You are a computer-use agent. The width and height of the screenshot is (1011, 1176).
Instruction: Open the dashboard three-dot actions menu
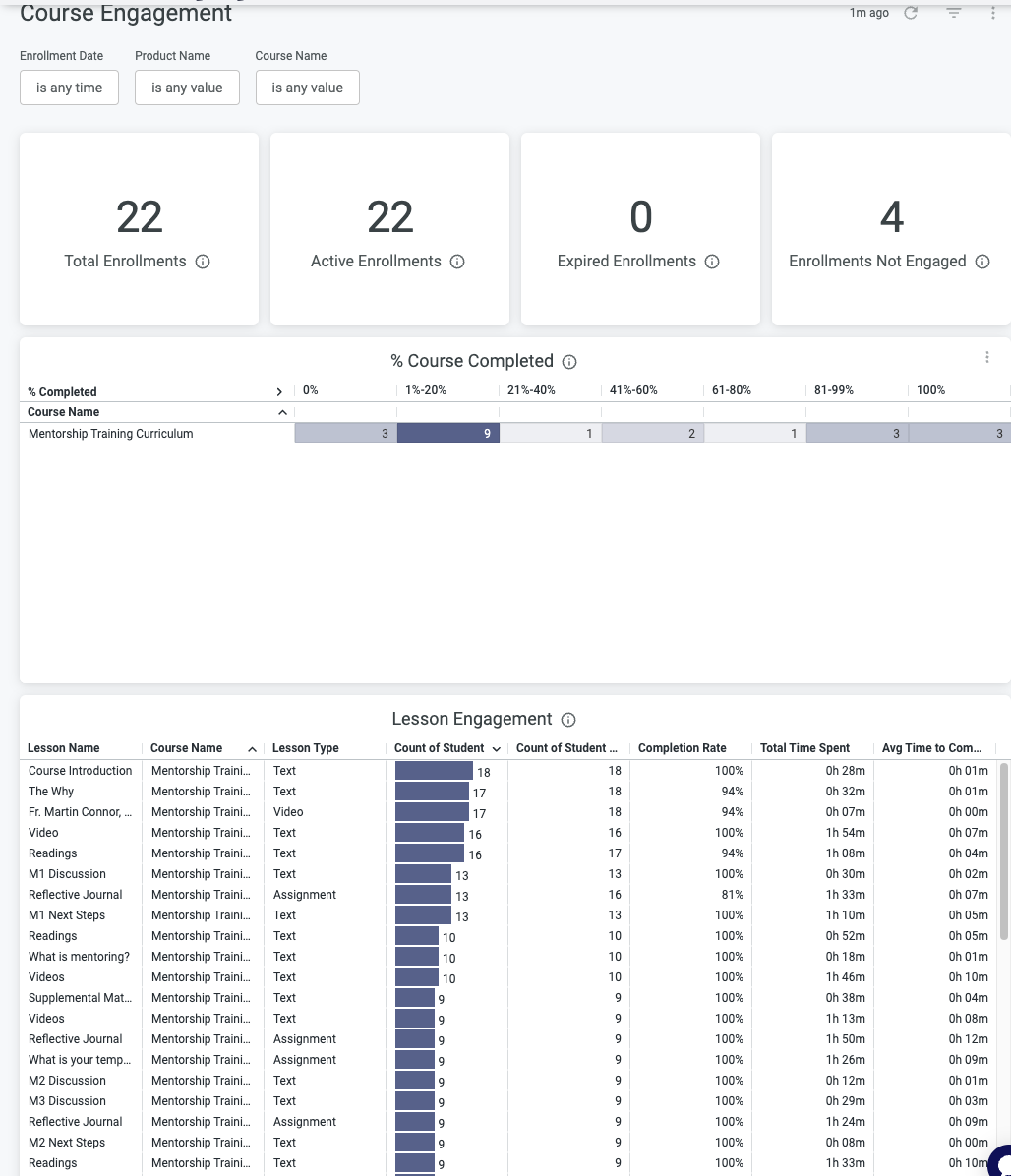[x=991, y=13]
